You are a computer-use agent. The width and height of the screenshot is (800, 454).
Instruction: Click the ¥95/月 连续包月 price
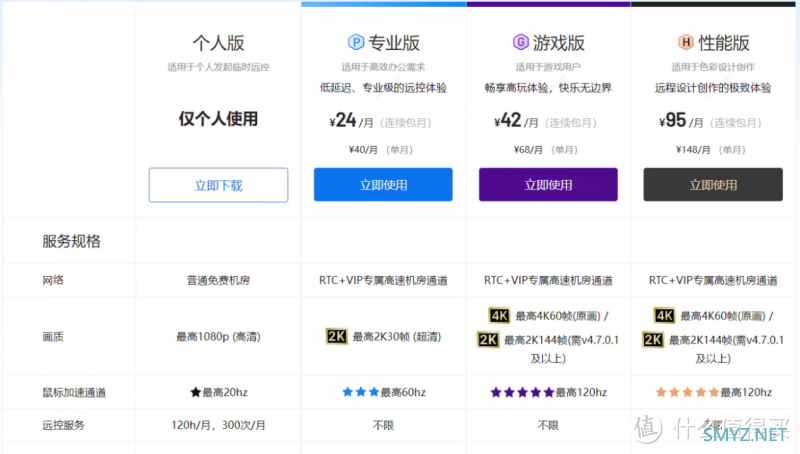tap(710, 121)
